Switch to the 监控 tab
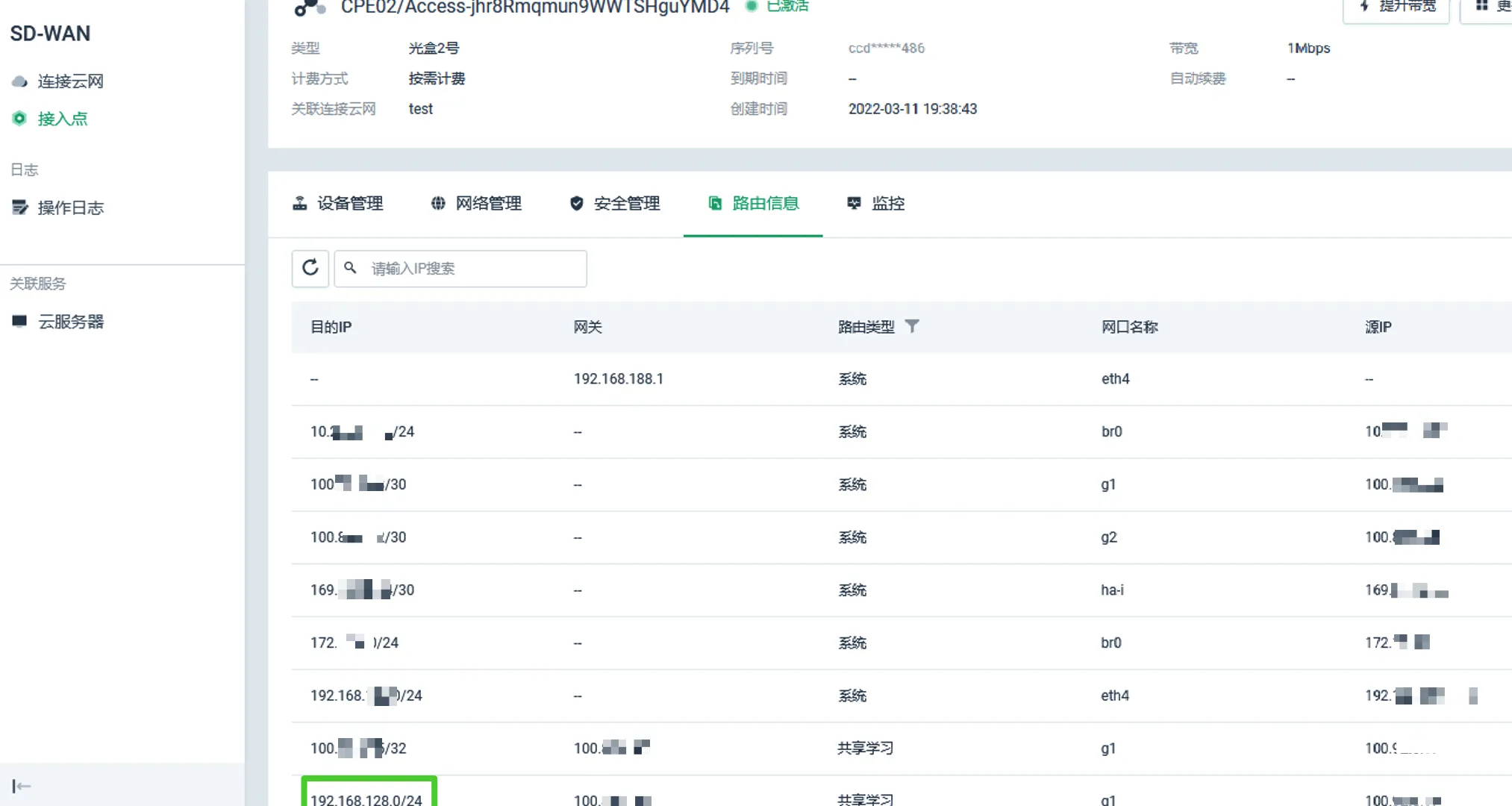 [876, 204]
